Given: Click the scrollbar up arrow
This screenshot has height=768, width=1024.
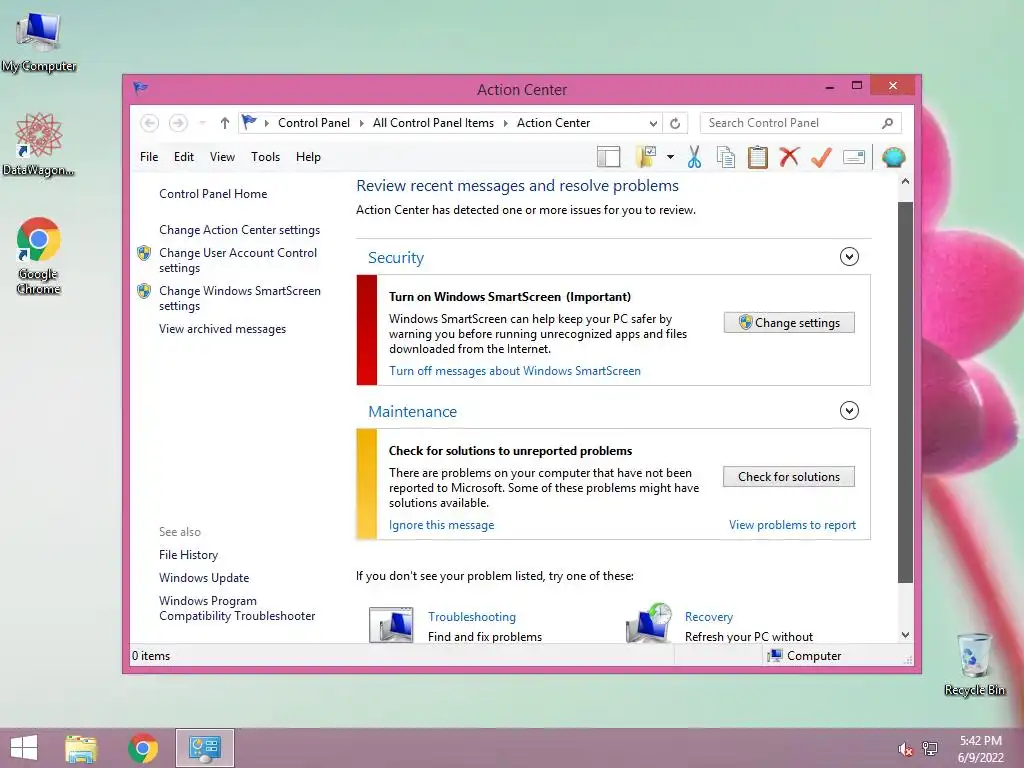Looking at the screenshot, I should tap(905, 182).
